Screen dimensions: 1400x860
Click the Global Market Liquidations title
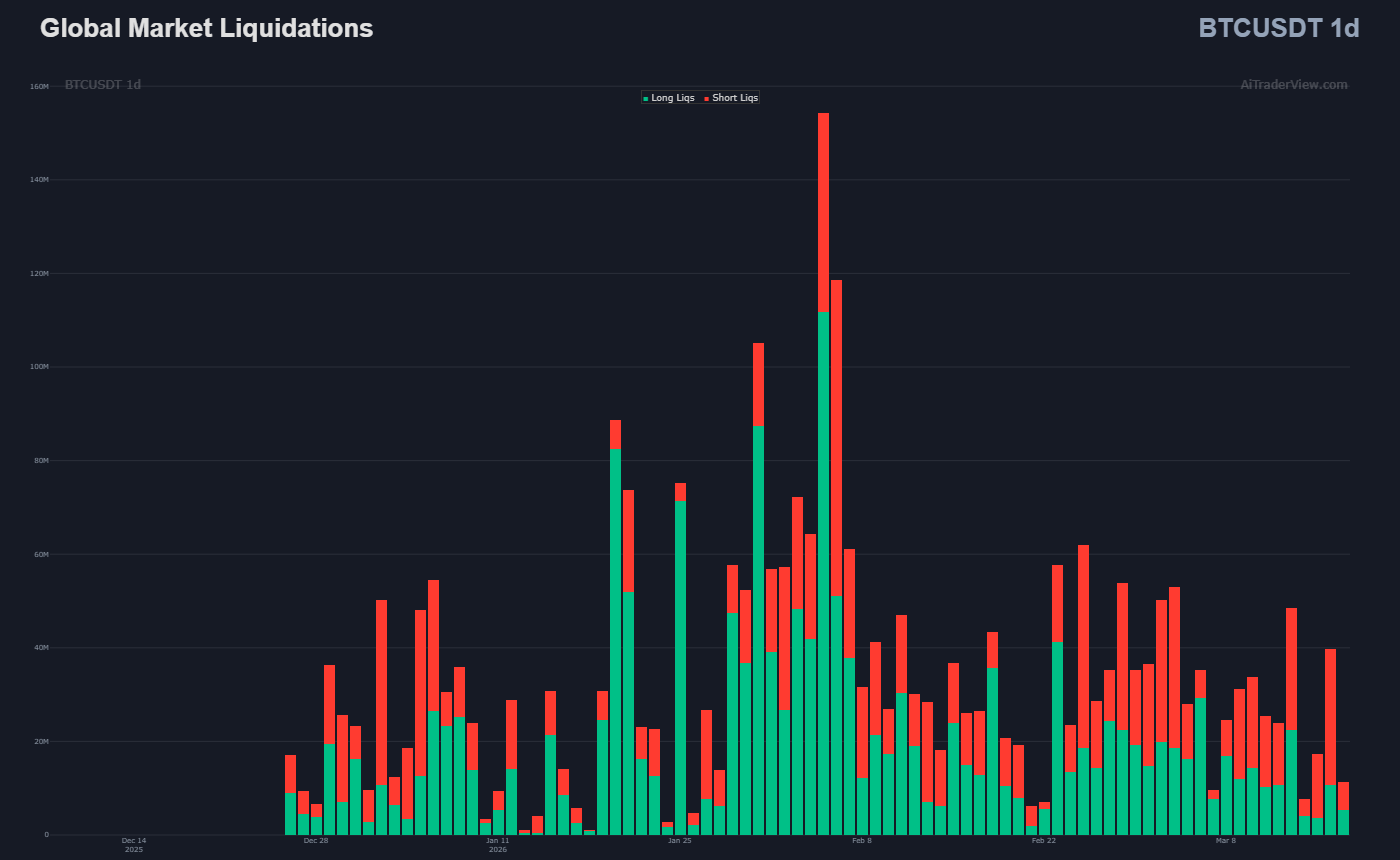(206, 29)
